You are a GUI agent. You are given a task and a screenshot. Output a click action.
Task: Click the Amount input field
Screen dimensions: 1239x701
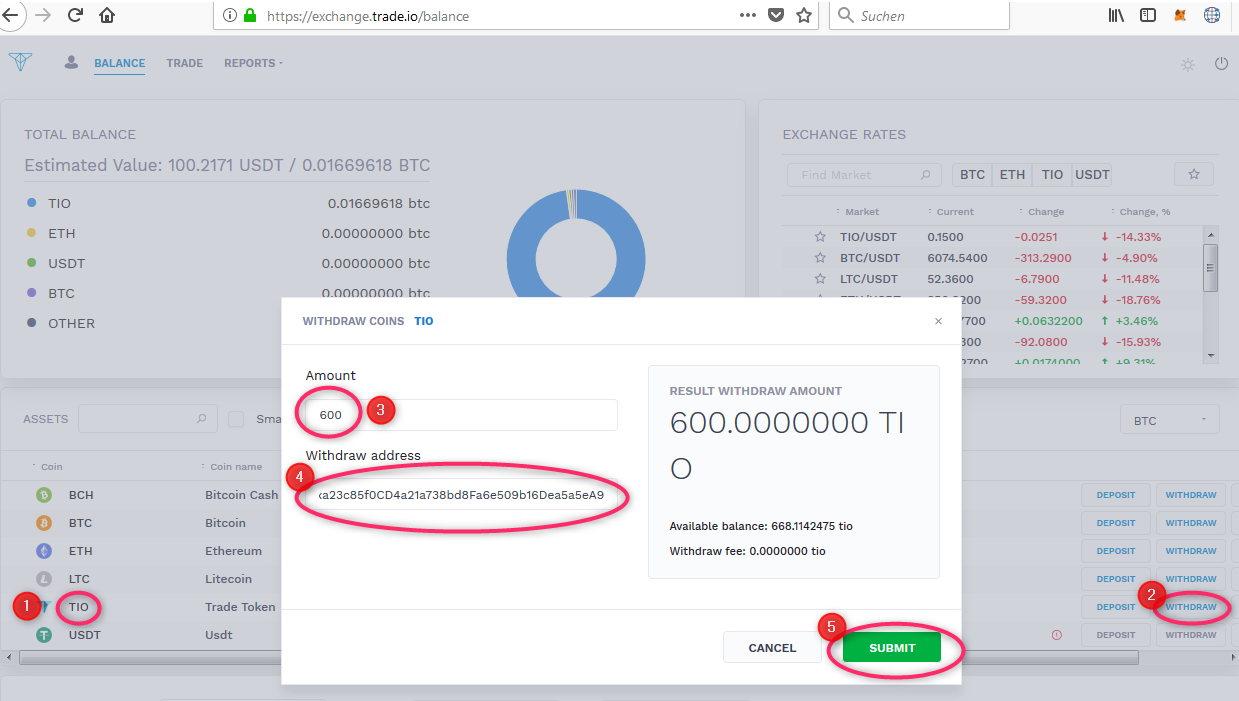461,415
